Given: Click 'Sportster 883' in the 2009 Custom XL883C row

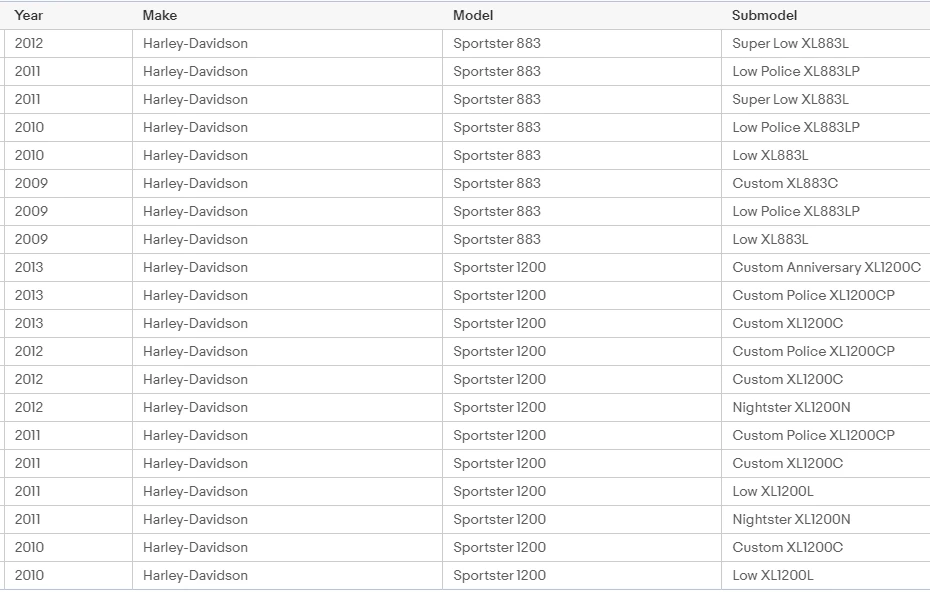Looking at the screenshot, I should (497, 183).
